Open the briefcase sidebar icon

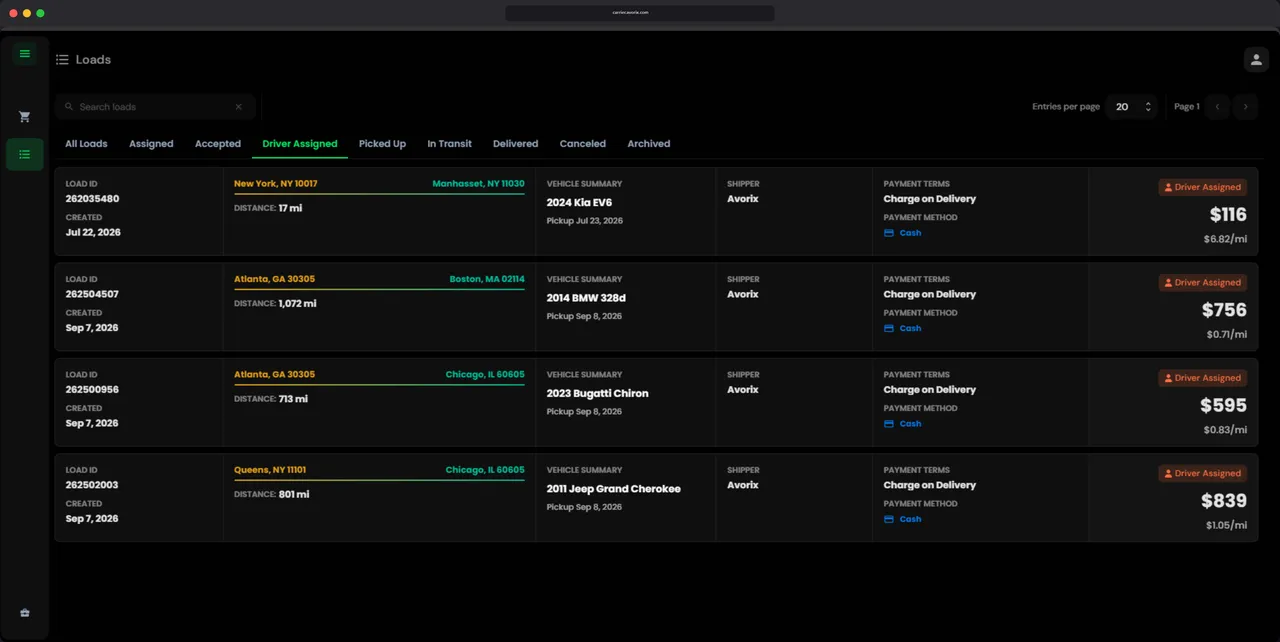coord(25,613)
